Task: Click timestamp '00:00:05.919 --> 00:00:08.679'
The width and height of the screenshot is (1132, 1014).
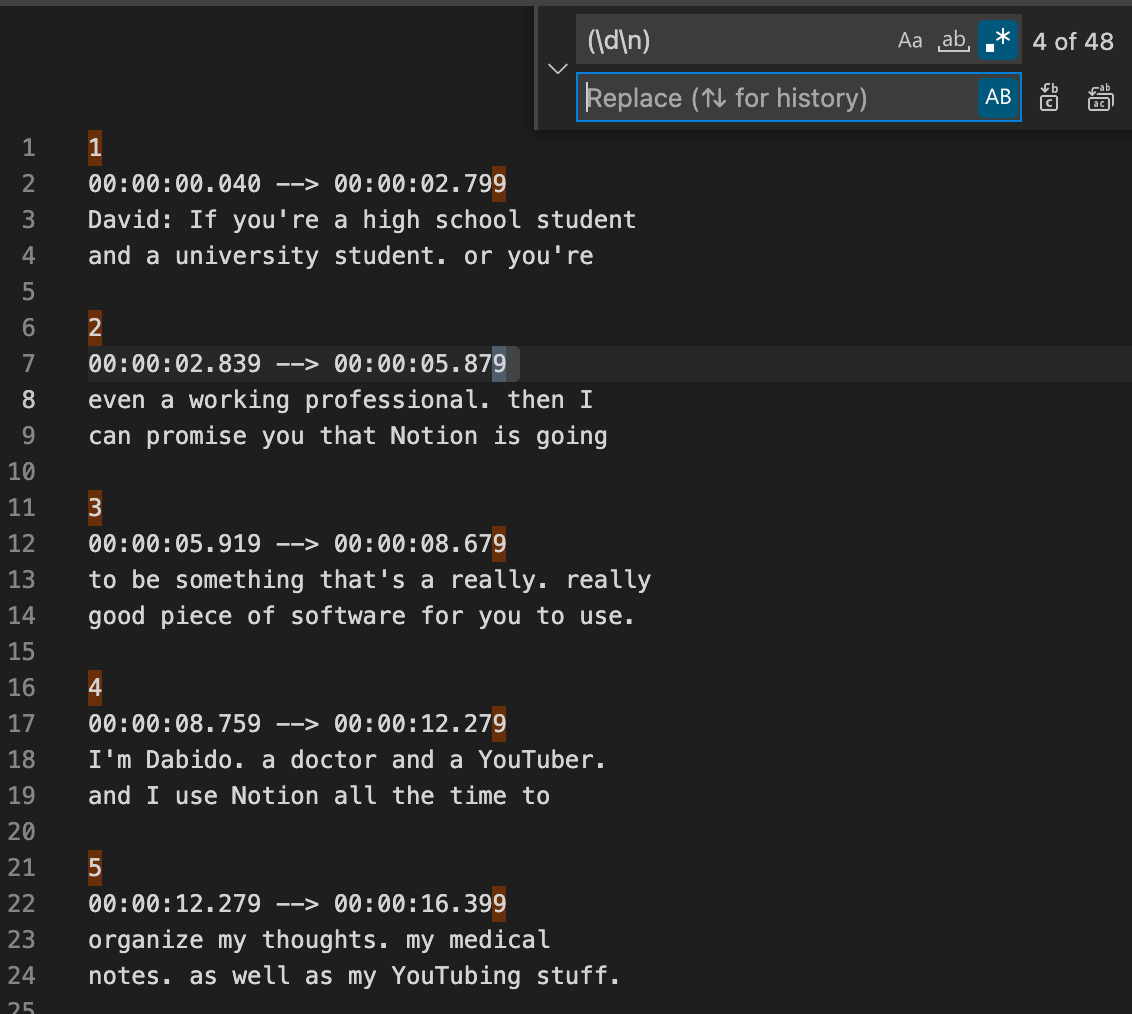Action: pyautogui.click(x=297, y=544)
